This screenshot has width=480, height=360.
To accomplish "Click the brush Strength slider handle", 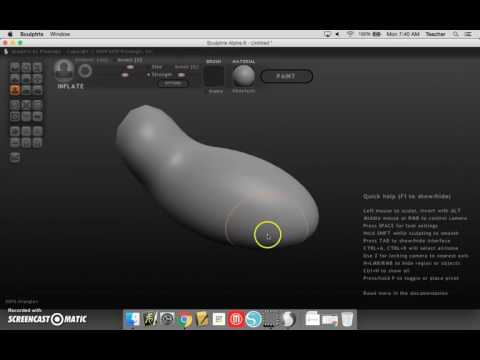I will 125,75.
